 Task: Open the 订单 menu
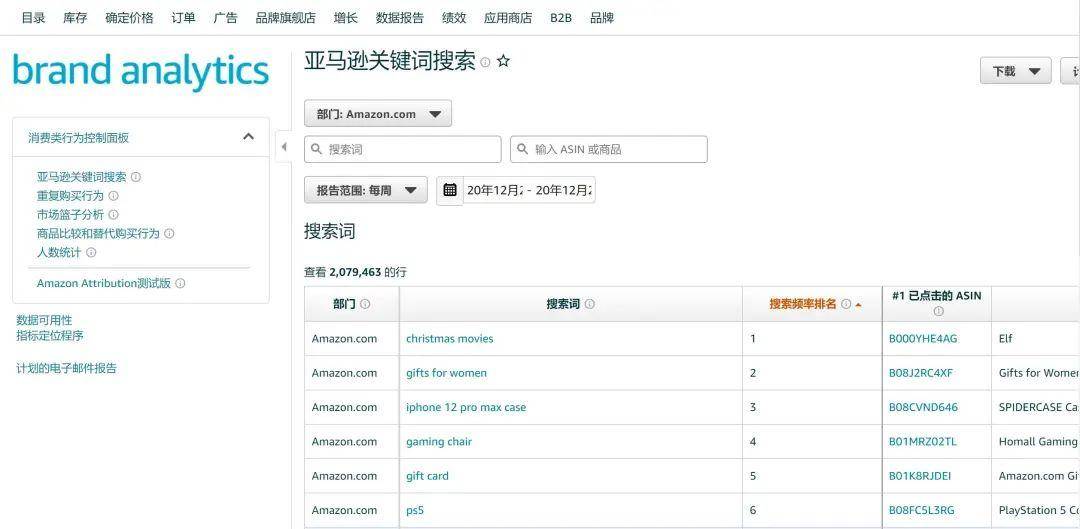pos(183,18)
